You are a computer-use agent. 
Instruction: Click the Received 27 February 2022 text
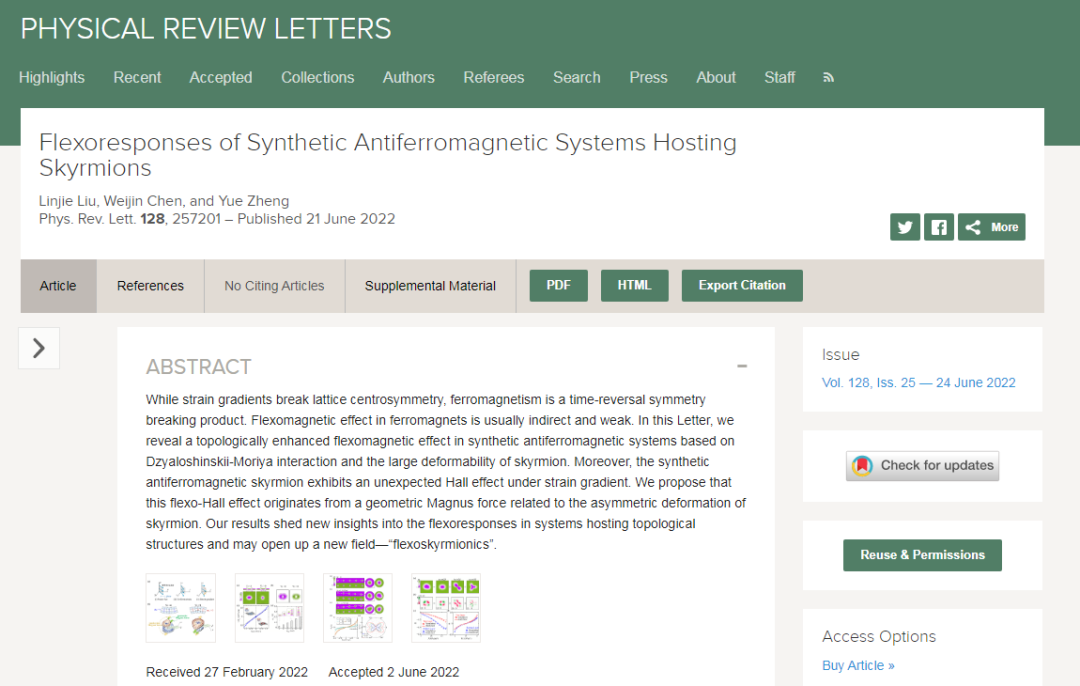pos(227,672)
